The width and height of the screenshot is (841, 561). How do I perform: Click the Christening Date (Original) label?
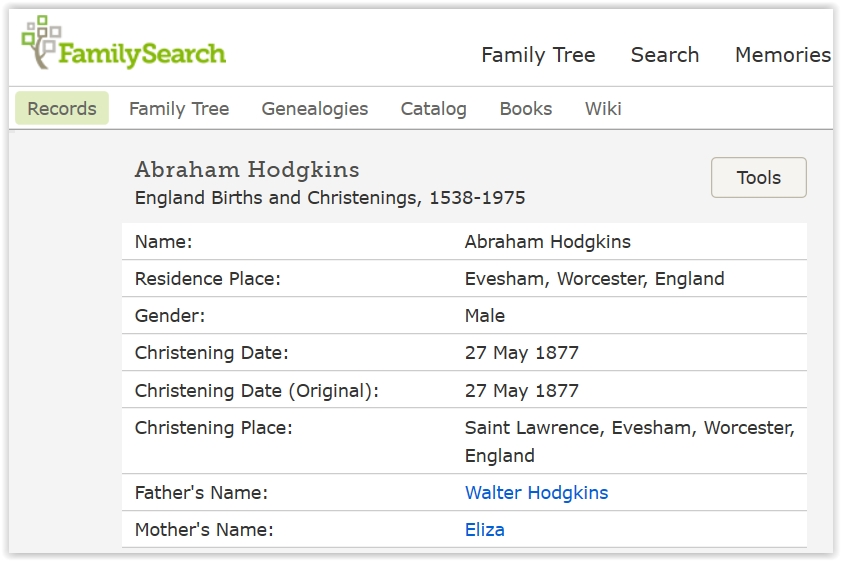[x=257, y=391]
